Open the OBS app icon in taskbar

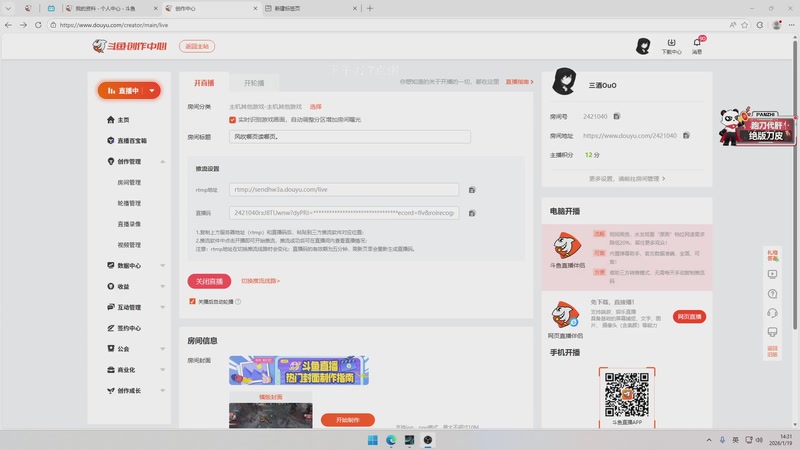point(428,440)
